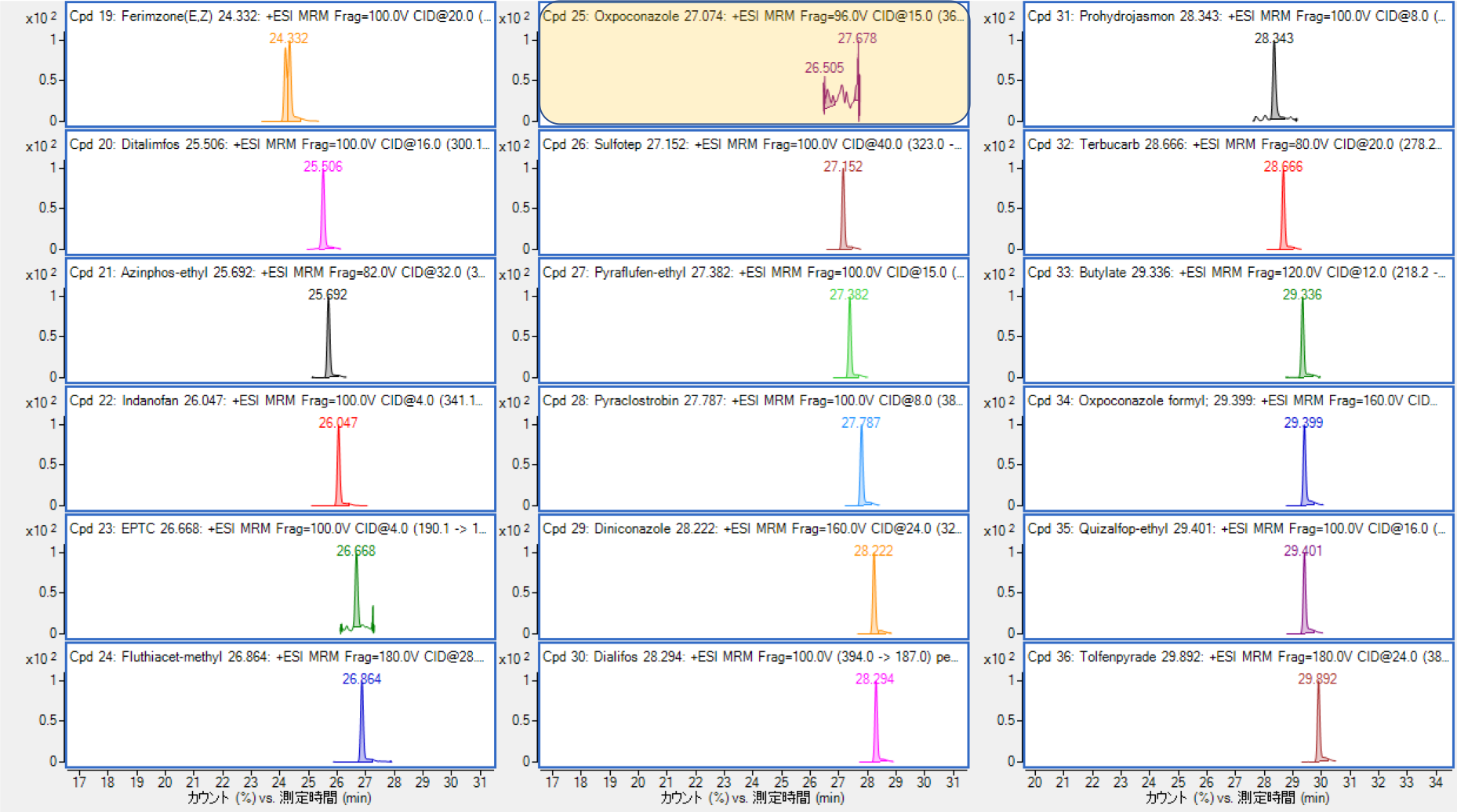Select the Cpd 20 Ditalimfos chromatogram panel
Screen dimensions: 1457x812
pos(280,193)
